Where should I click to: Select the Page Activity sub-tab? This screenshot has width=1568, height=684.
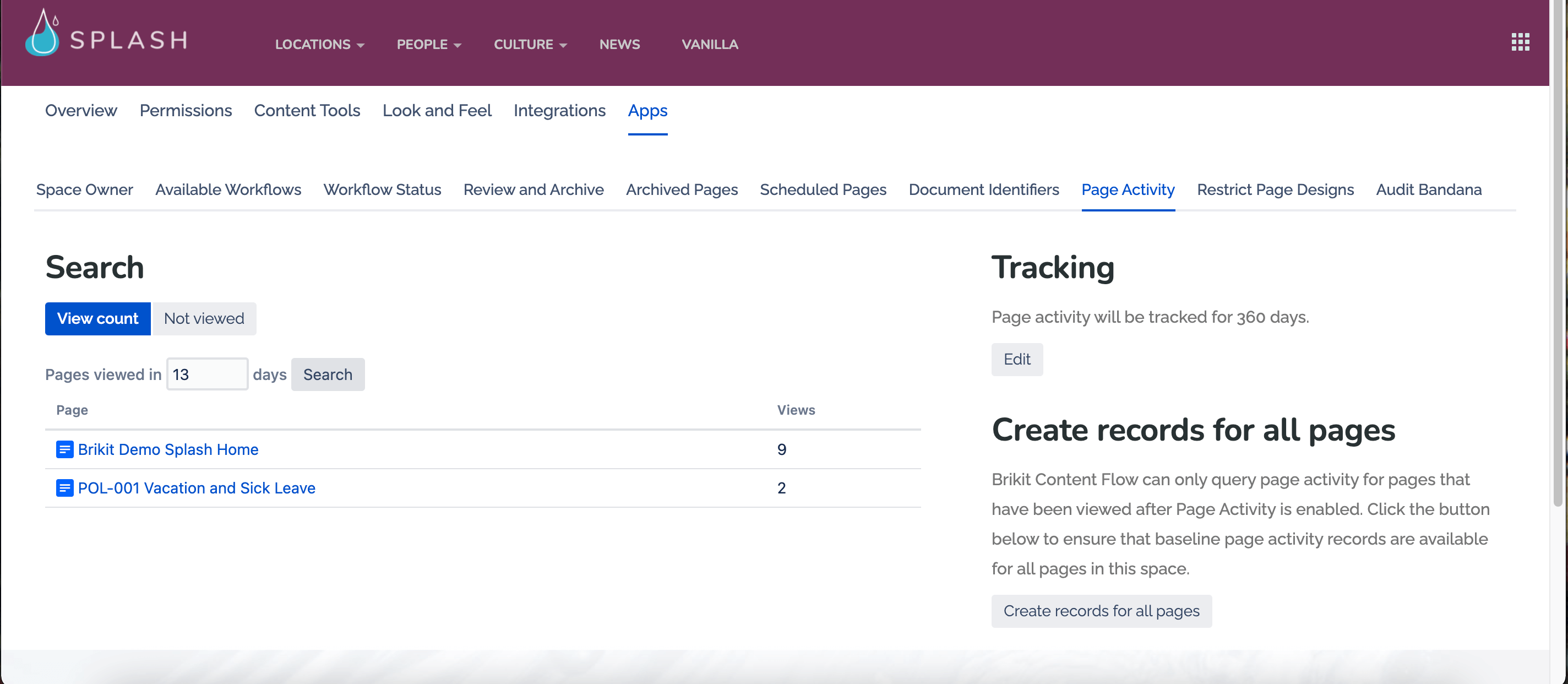click(1128, 189)
